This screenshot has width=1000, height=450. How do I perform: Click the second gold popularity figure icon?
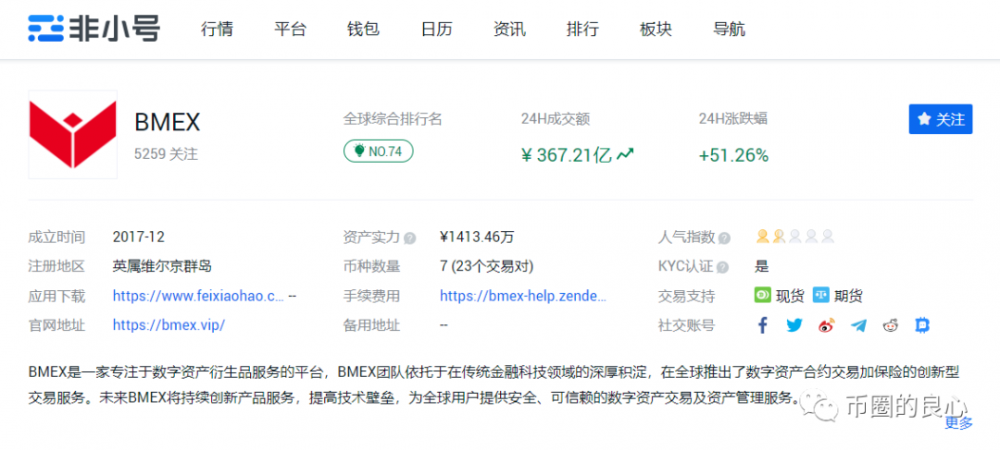click(x=779, y=237)
